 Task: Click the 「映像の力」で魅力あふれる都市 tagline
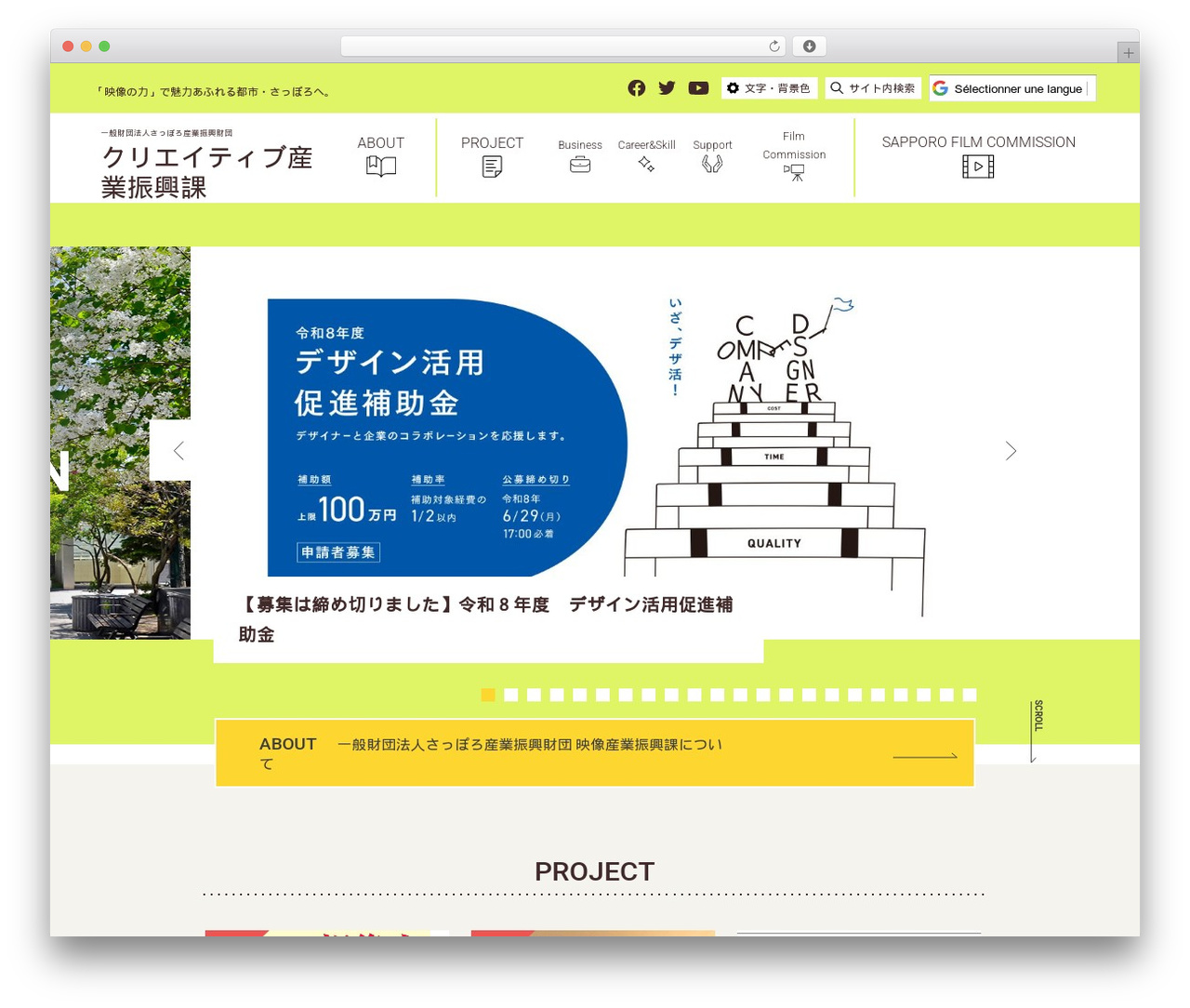pos(214,92)
